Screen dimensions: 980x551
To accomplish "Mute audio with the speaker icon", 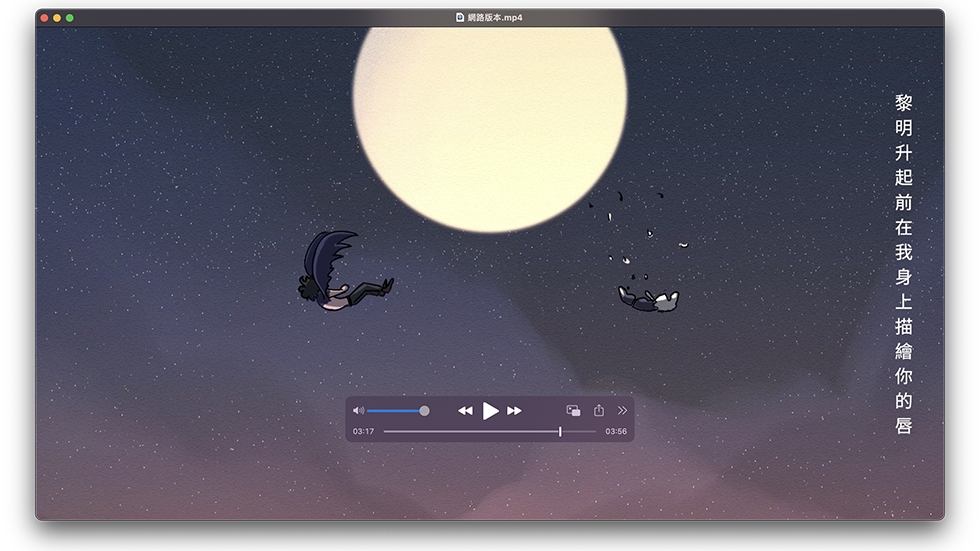I will 358,411.
